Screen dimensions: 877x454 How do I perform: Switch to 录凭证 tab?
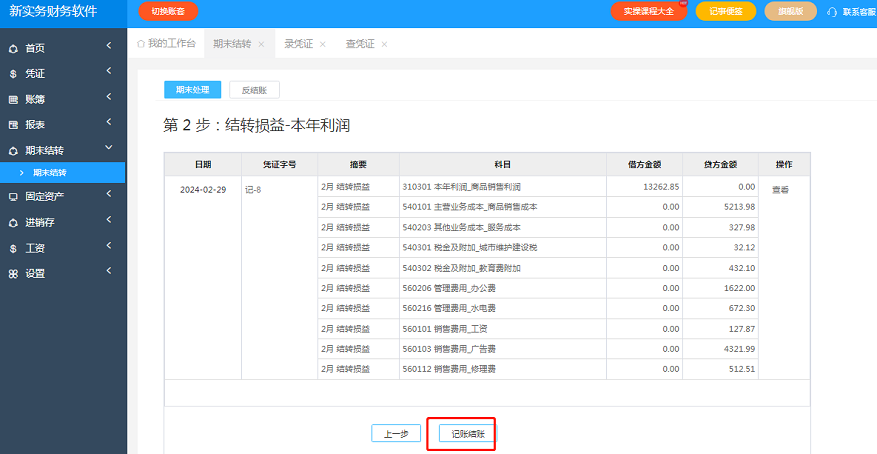click(x=305, y=44)
